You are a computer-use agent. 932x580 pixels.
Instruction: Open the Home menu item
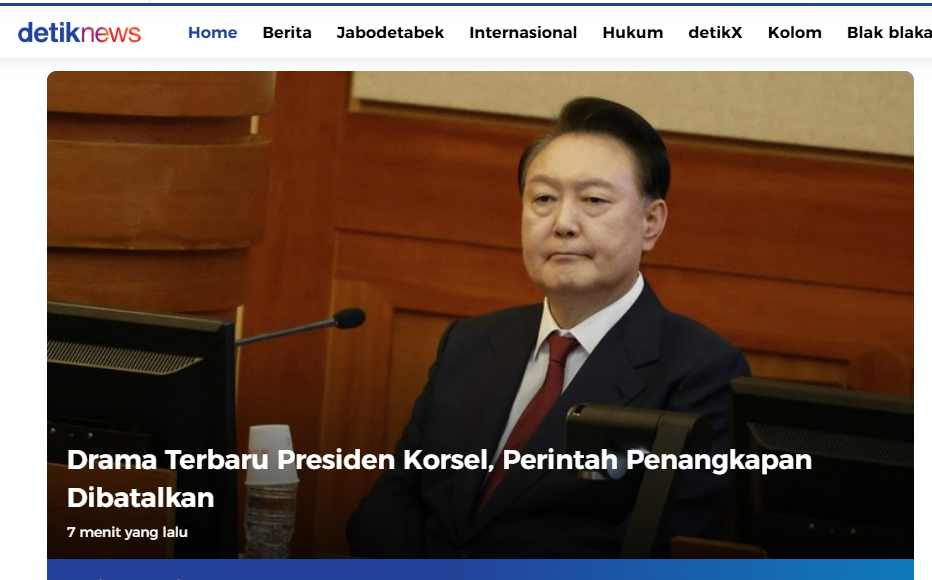(x=212, y=33)
